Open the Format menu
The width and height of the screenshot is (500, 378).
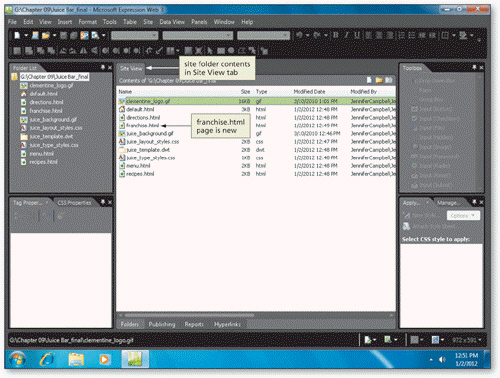tap(88, 22)
